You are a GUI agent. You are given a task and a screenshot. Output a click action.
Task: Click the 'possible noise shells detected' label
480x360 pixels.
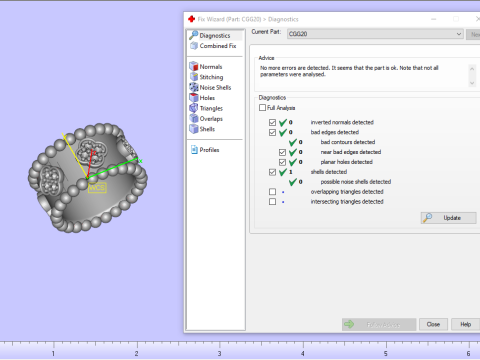[x=356, y=182]
